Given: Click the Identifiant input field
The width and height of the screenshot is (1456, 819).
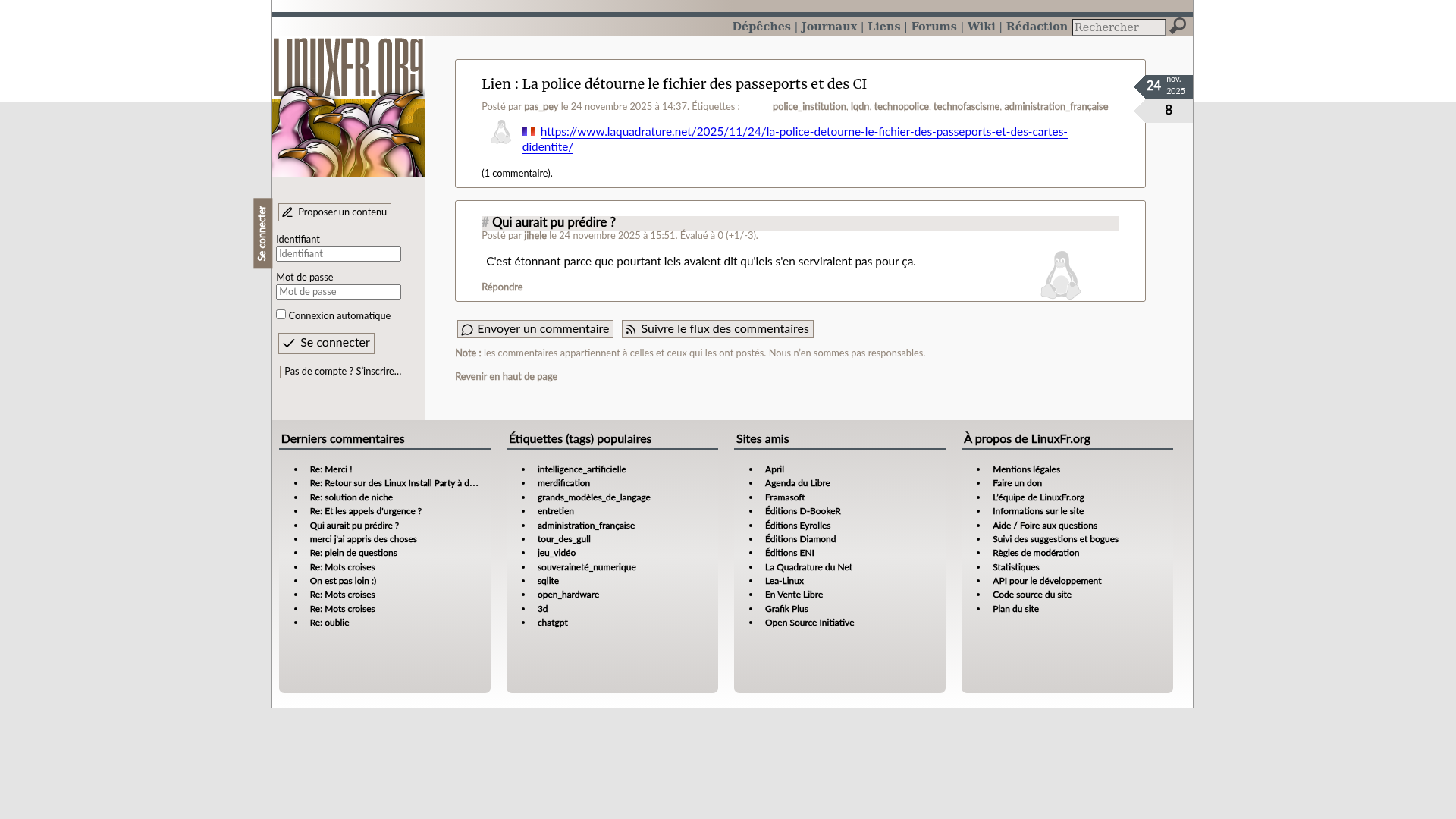Looking at the screenshot, I should point(338,254).
